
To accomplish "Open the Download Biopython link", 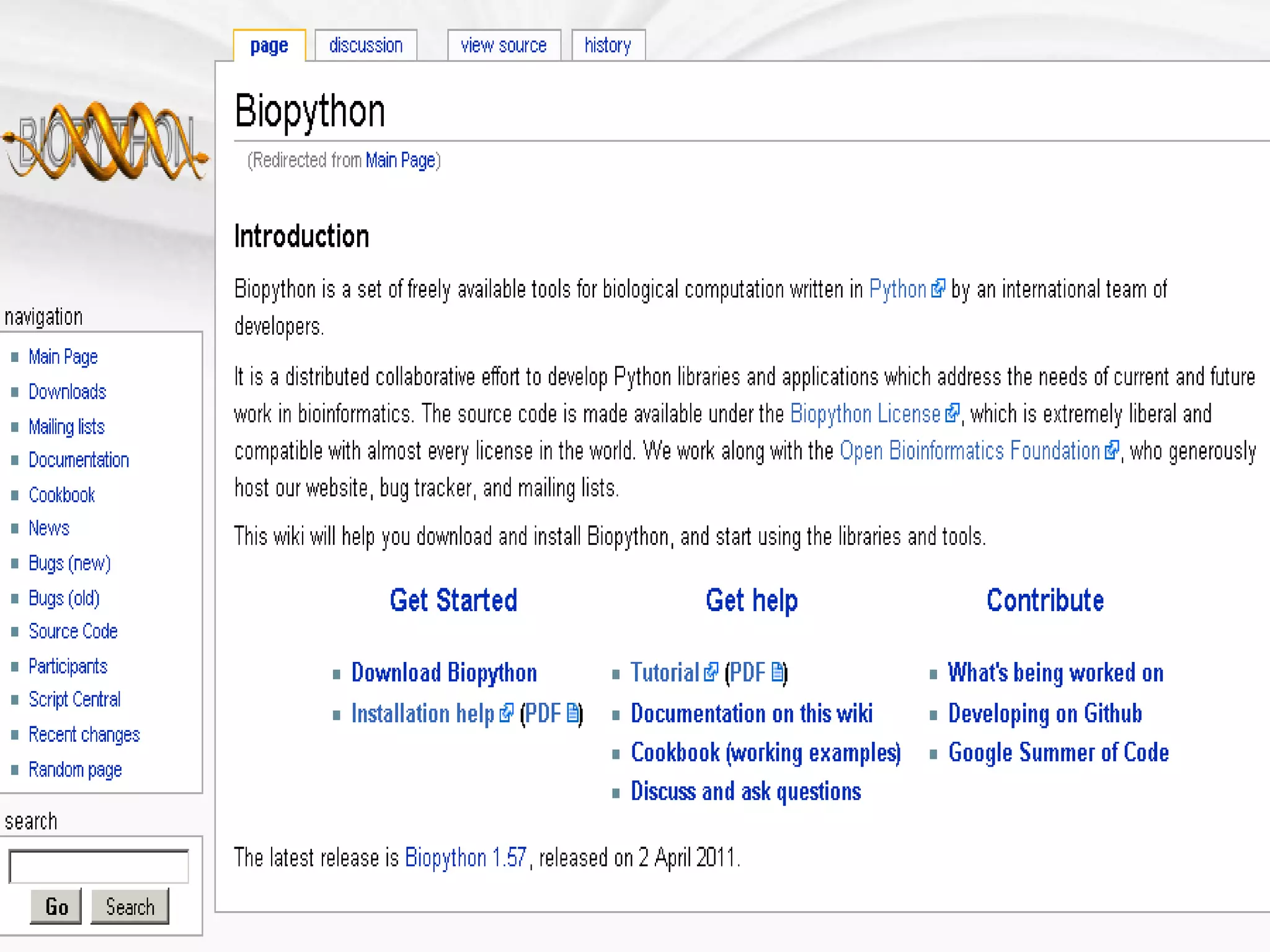I will pos(443,672).
